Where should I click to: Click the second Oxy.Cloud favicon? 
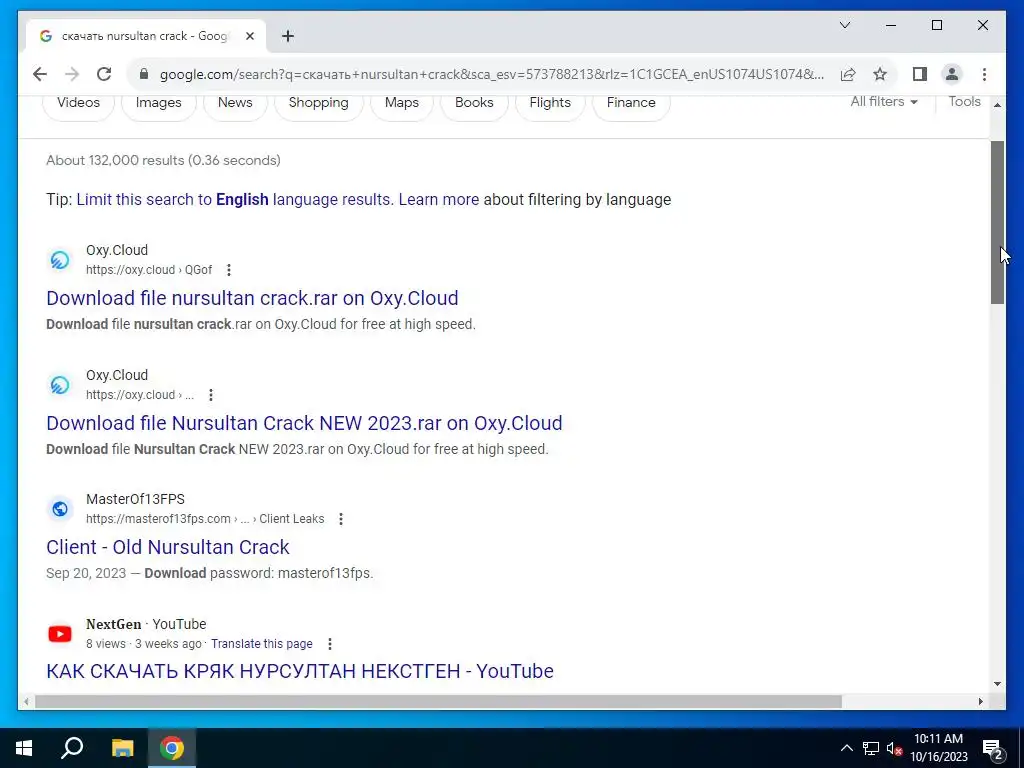[60, 385]
